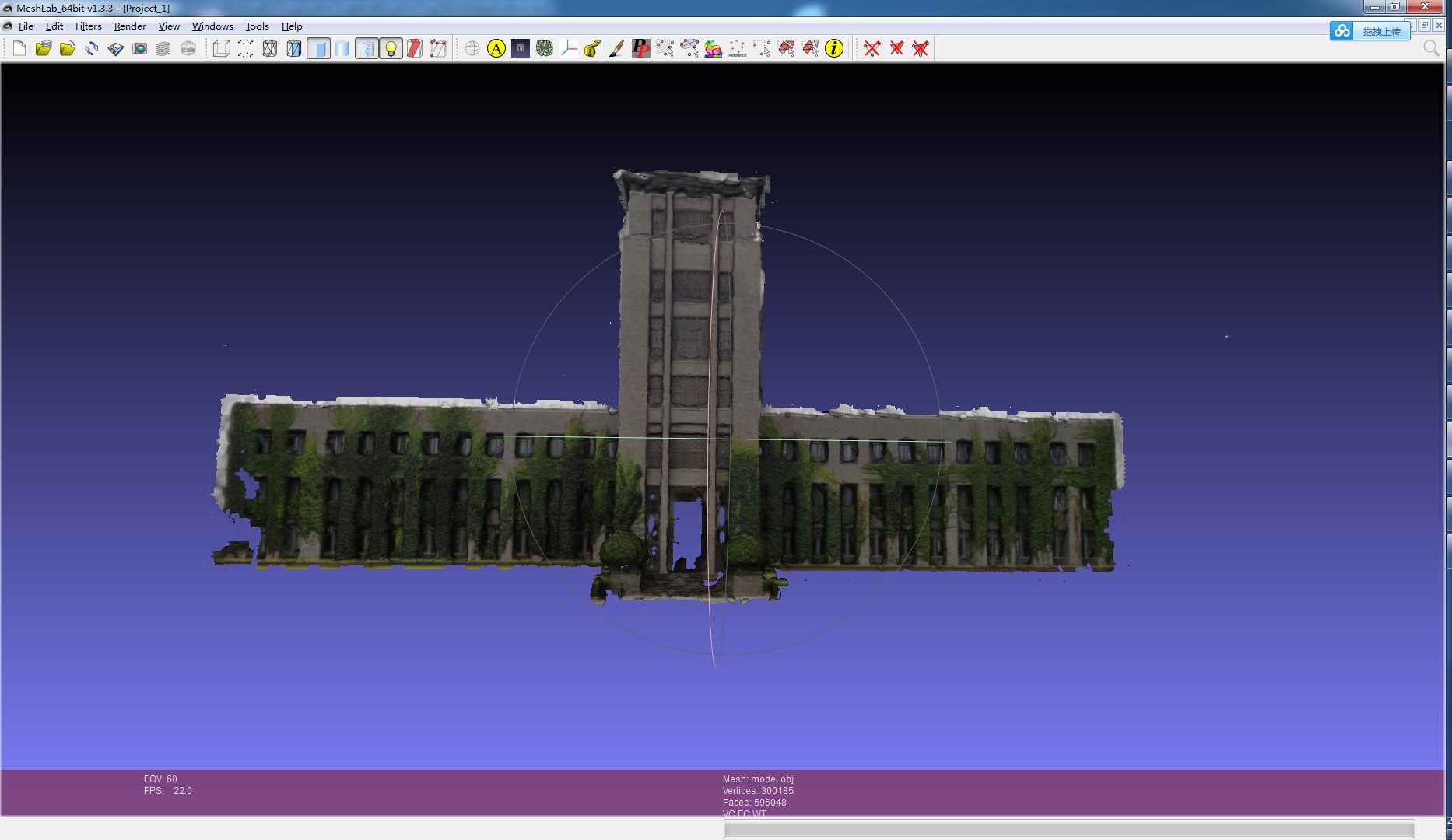Take a snapshot with the camera icon

point(140,48)
